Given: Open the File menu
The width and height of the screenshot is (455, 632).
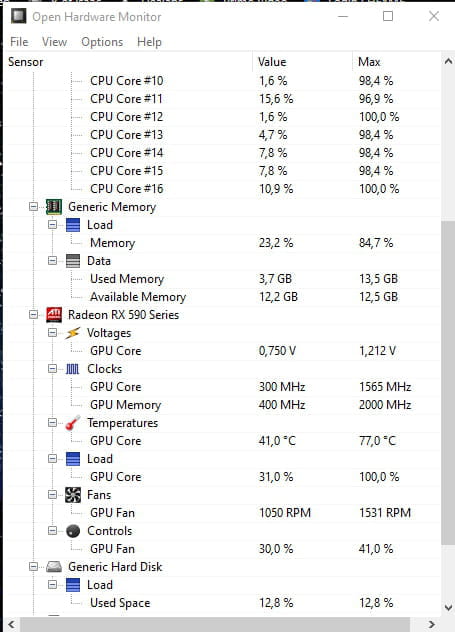Looking at the screenshot, I should pyautogui.click(x=19, y=42).
